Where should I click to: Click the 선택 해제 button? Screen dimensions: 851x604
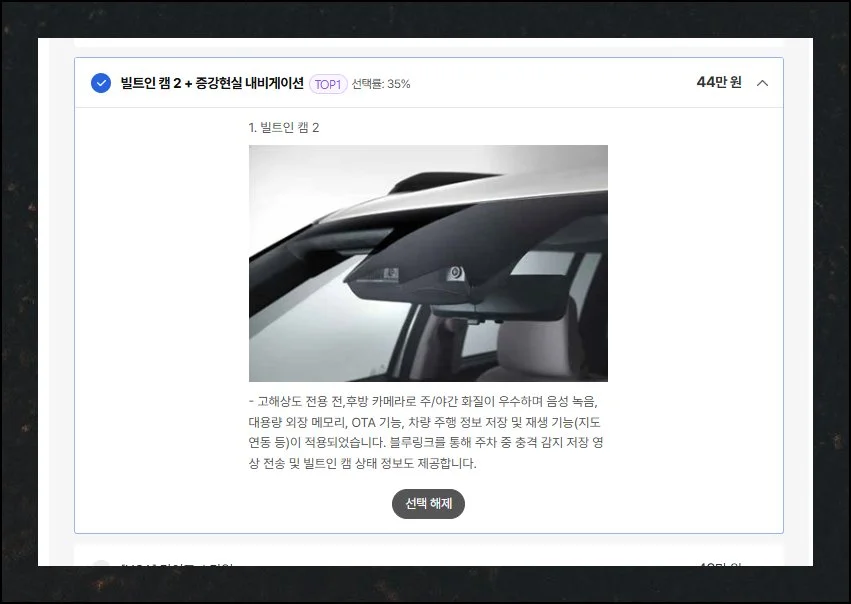point(428,504)
